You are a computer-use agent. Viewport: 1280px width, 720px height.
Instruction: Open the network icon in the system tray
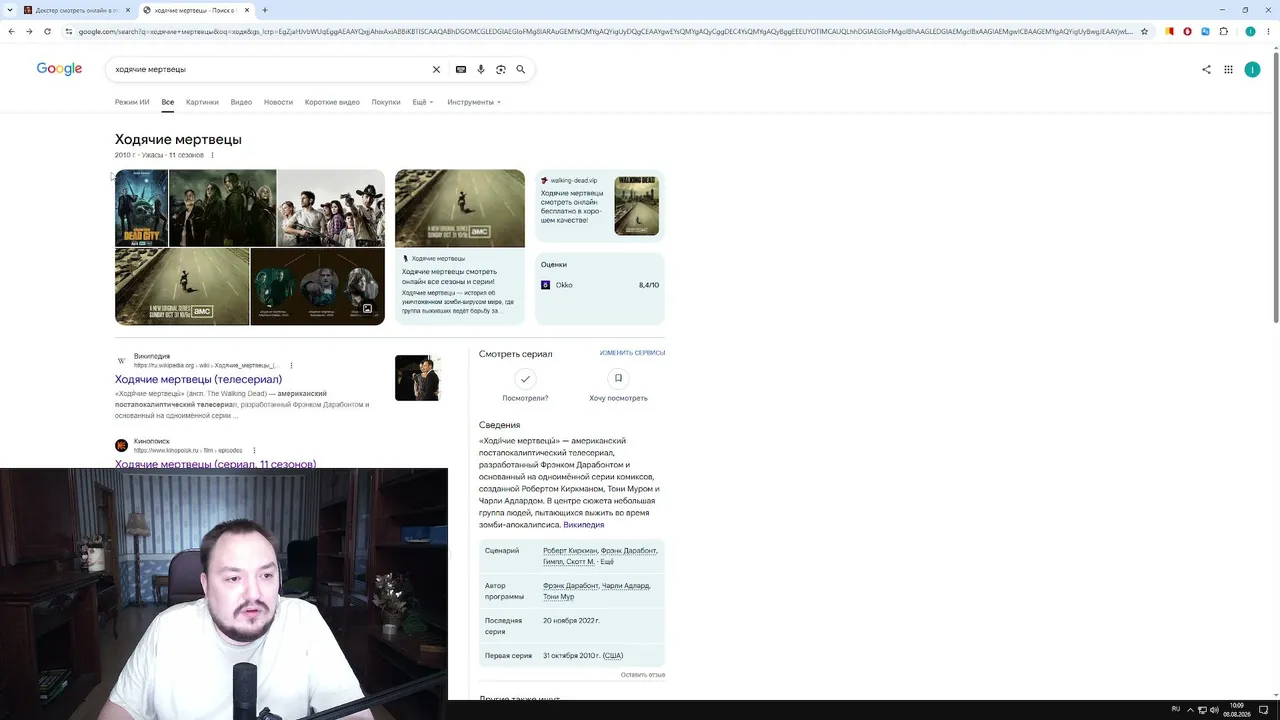pyautogui.click(x=1201, y=710)
